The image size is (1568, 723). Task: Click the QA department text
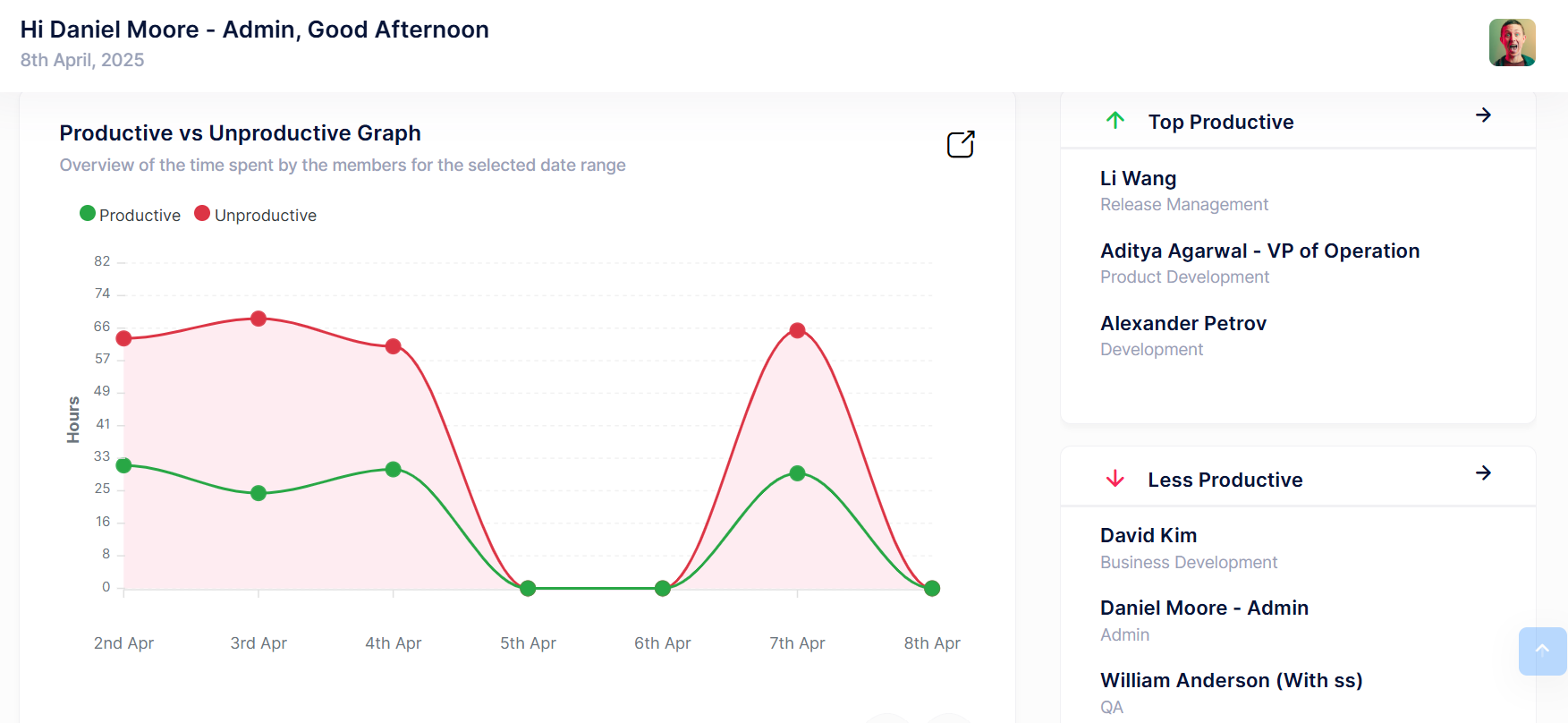(x=1112, y=707)
